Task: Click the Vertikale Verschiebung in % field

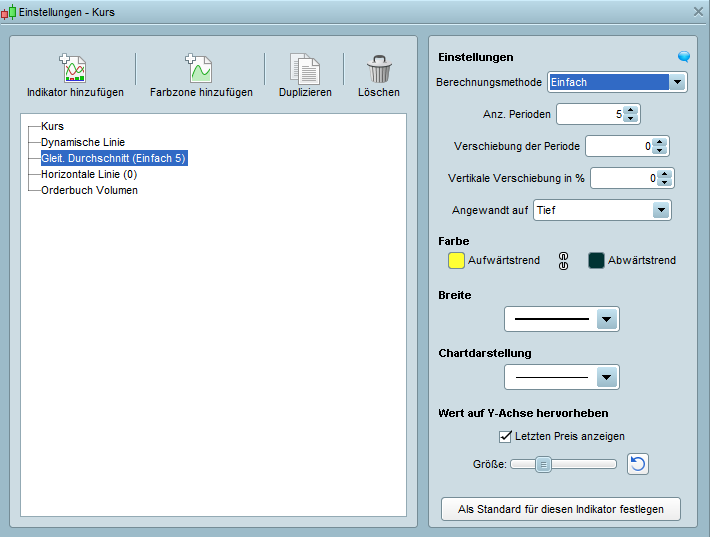Action: click(x=624, y=178)
